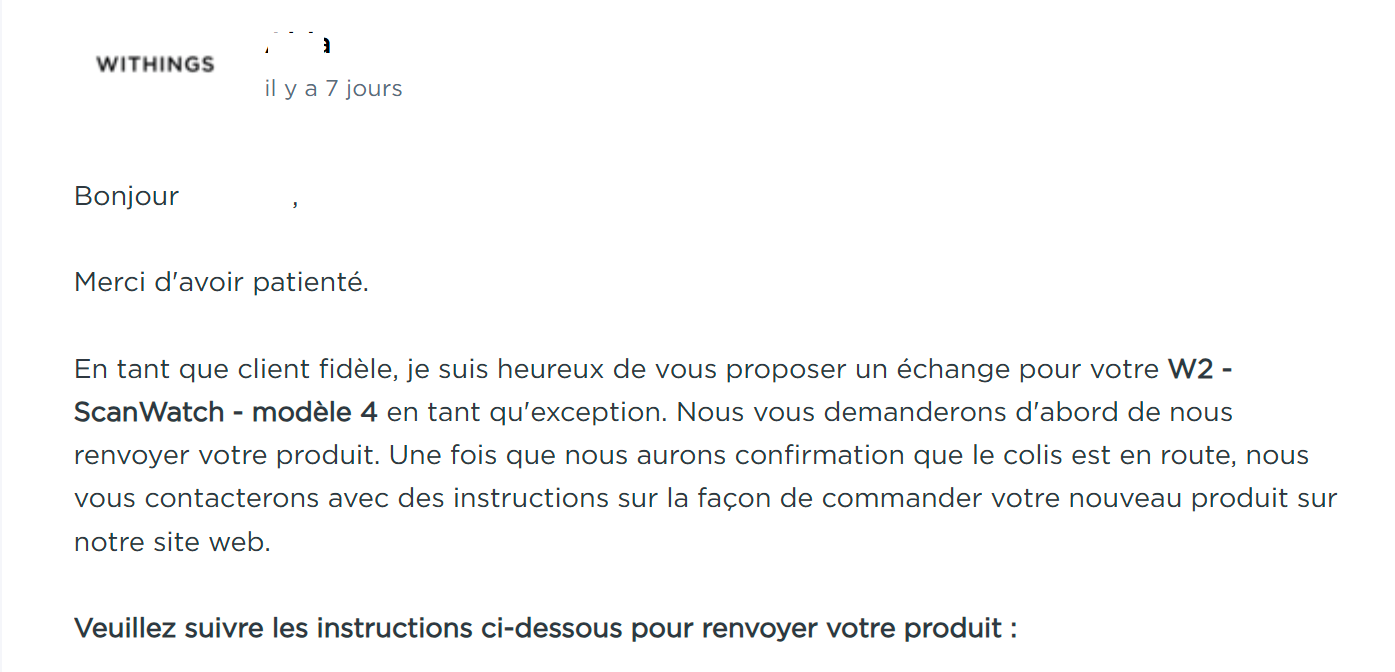Click the redacted sender name beside the logo
The image size is (1395, 672).
click(x=298, y=45)
